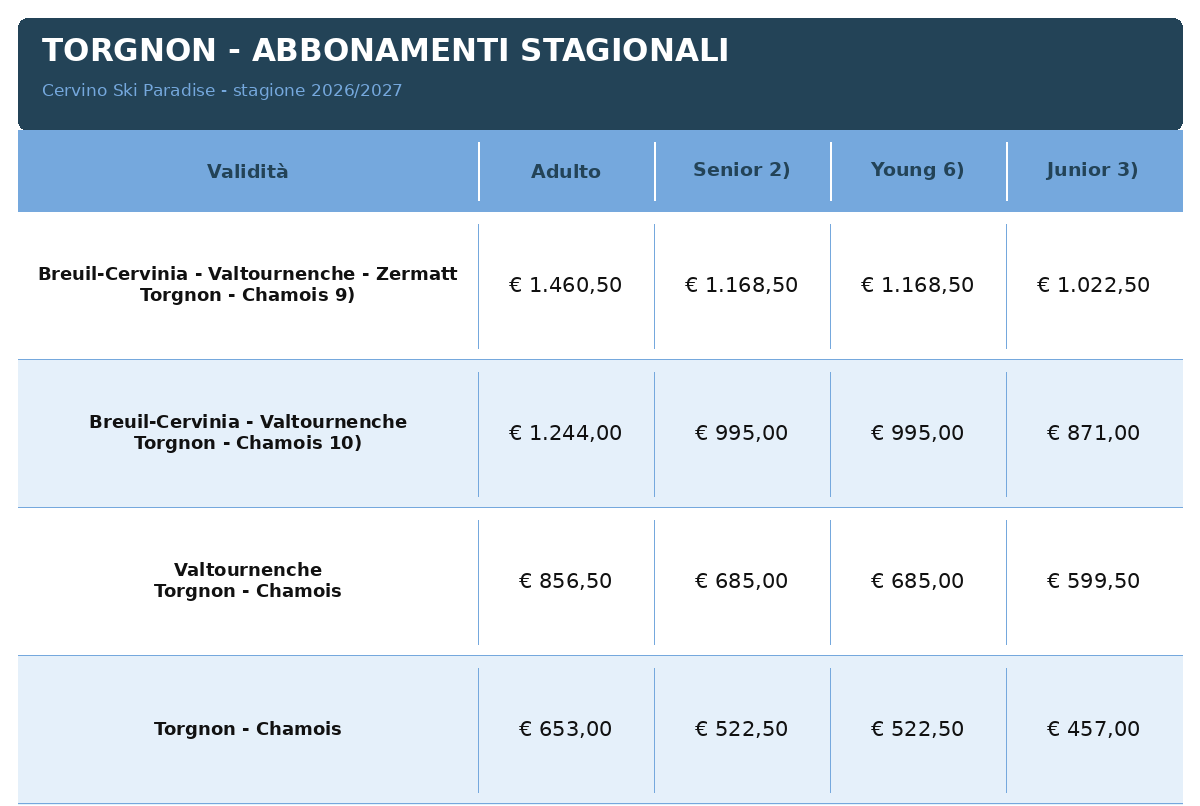Click the Validità column header
Image resolution: width=1200 pixels, height=806 pixels.
point(248,172)
